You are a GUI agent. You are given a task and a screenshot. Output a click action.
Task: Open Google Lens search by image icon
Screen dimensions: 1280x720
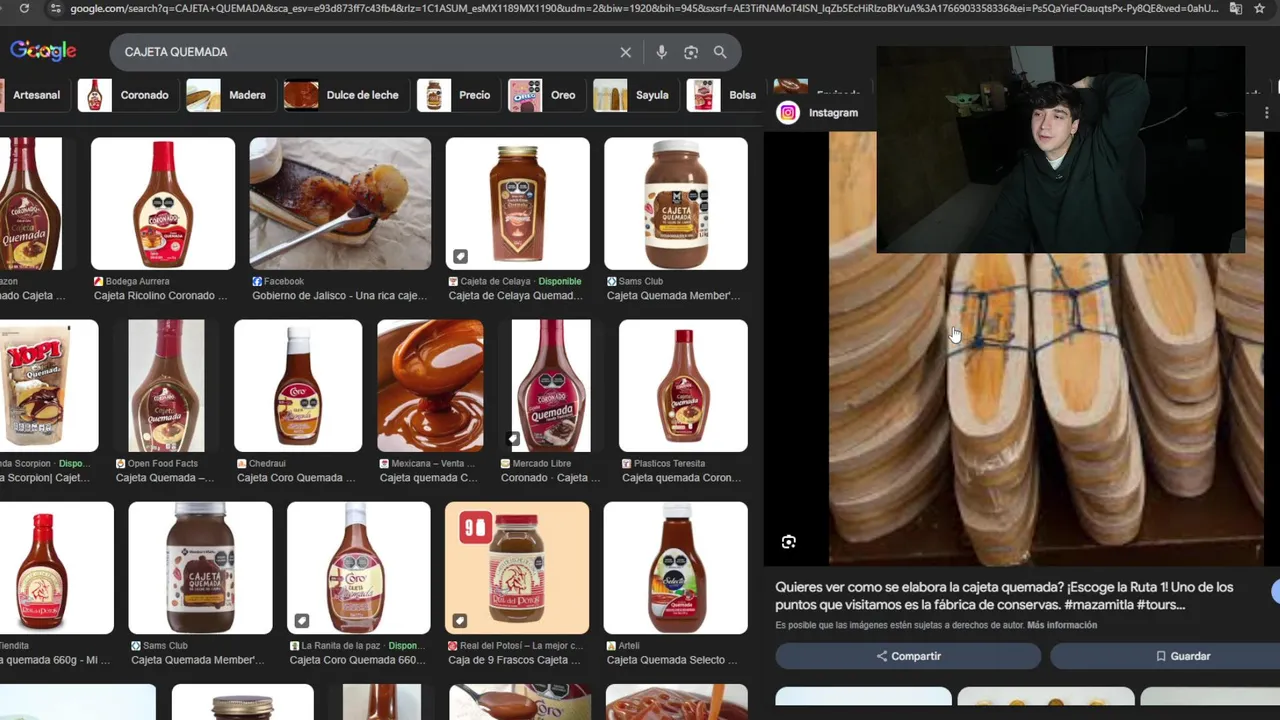pos(691,52)
